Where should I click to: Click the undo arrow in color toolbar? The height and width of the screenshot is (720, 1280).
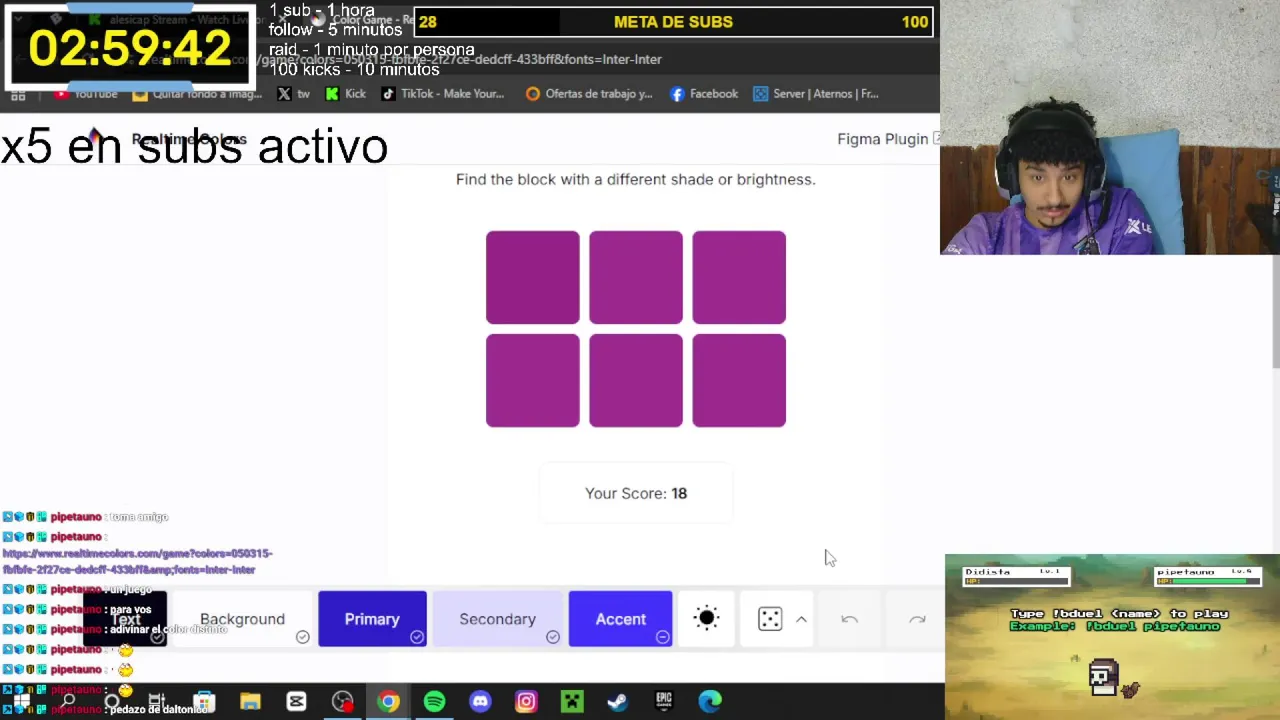(849, 619)
